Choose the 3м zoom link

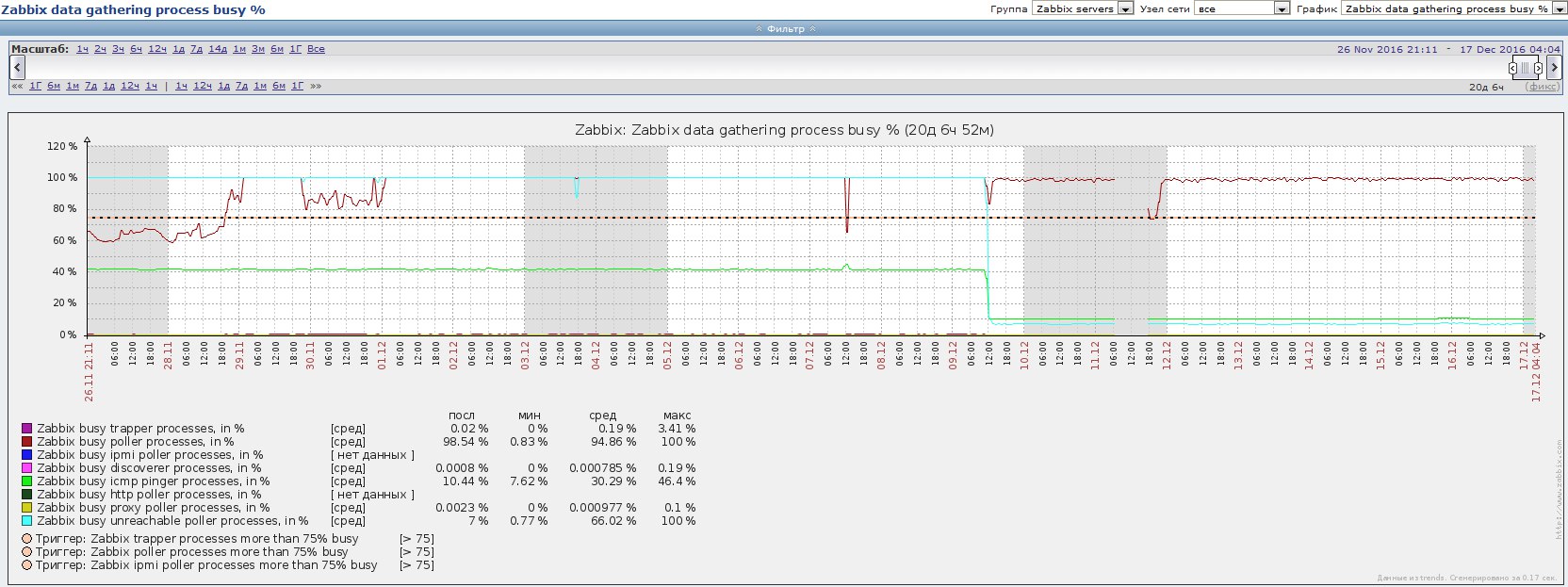[258, 49]
